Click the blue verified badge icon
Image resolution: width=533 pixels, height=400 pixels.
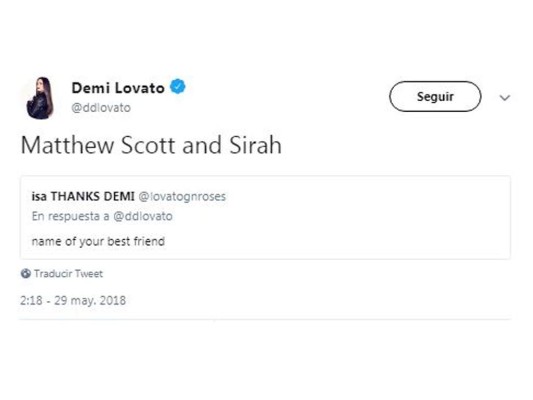[178, 86]
